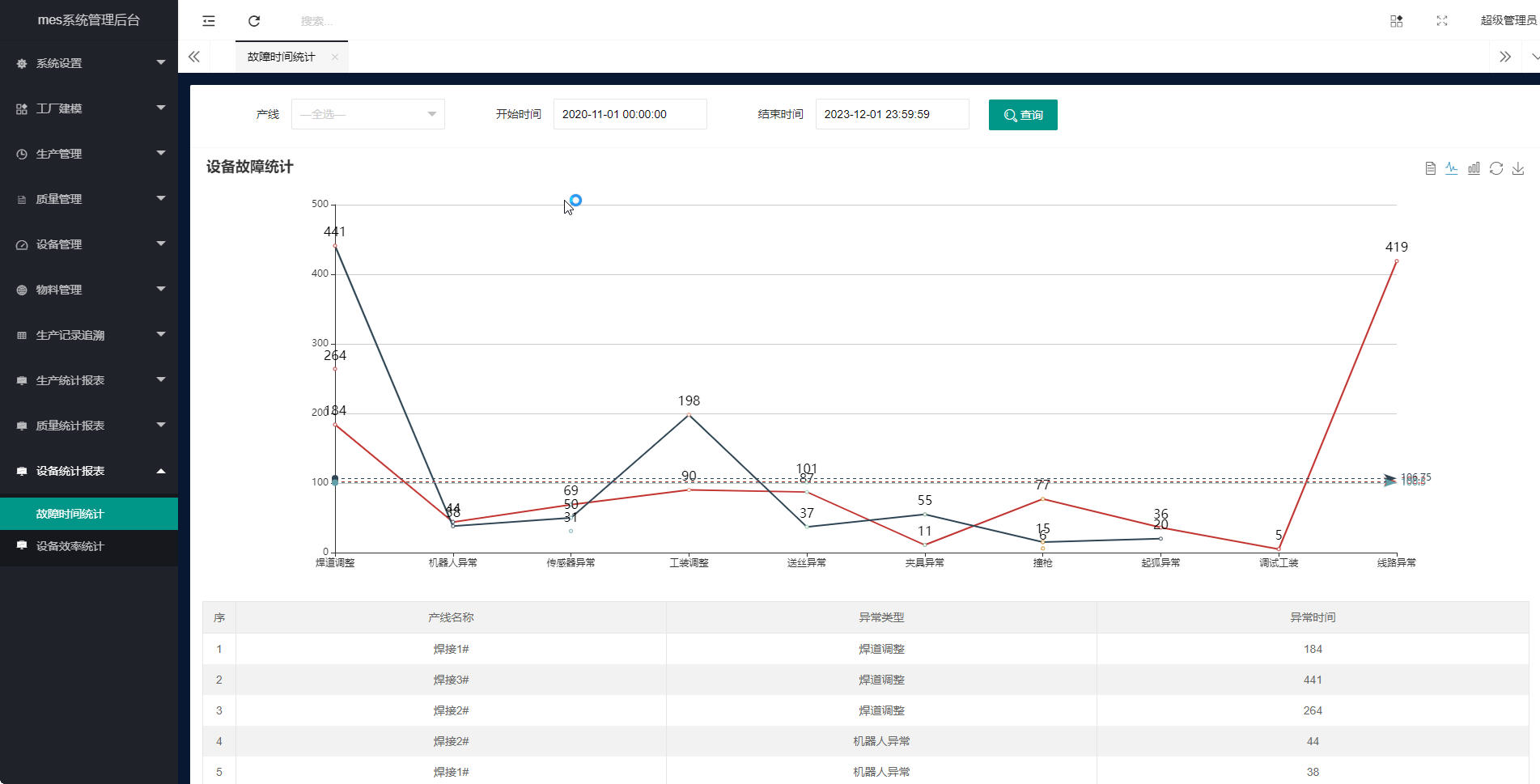Expand the 质量统计报表 menu arrow
Screen dimensions: 1540x784
click(161, 425)
